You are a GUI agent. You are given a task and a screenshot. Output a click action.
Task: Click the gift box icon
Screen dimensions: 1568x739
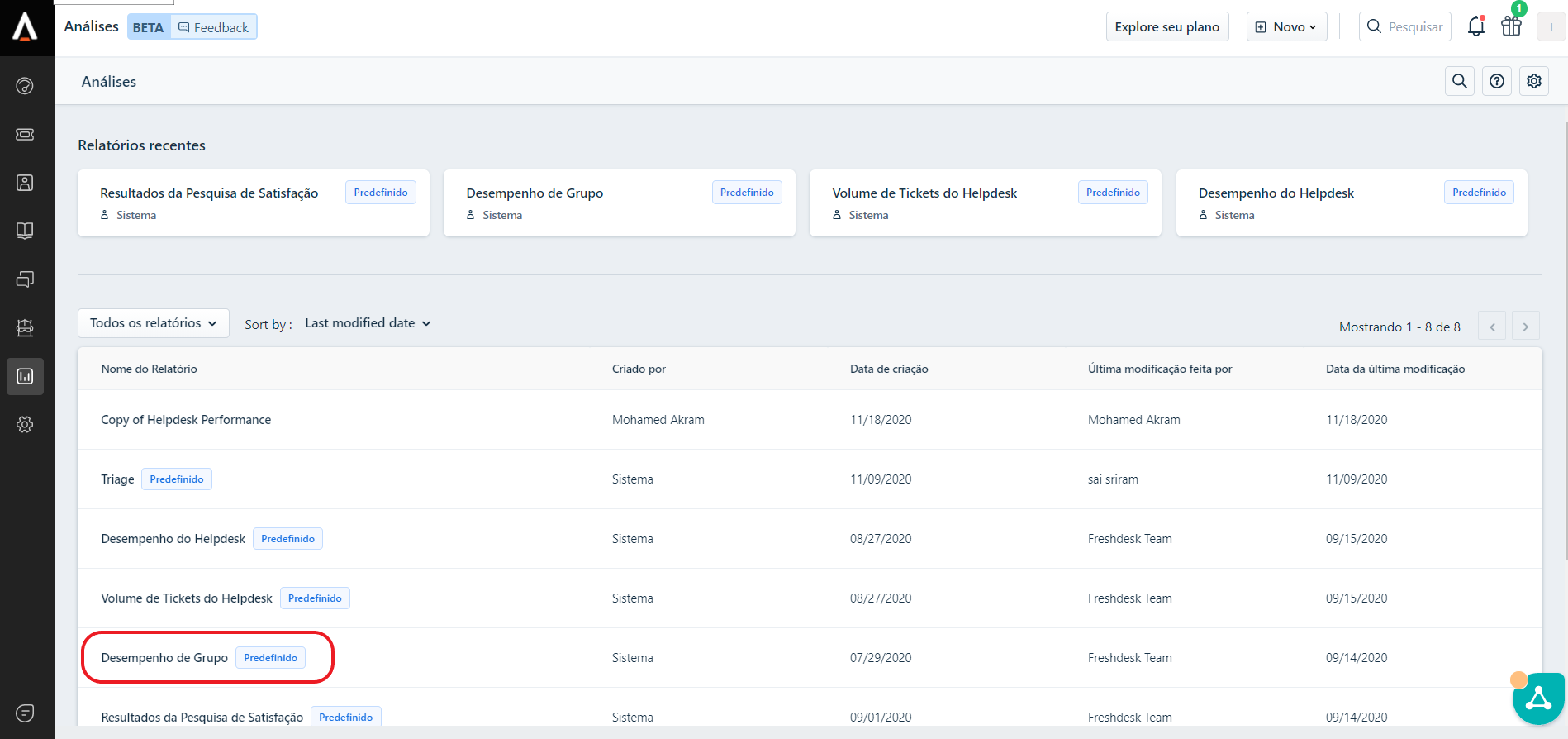[x=1511, y=26]
